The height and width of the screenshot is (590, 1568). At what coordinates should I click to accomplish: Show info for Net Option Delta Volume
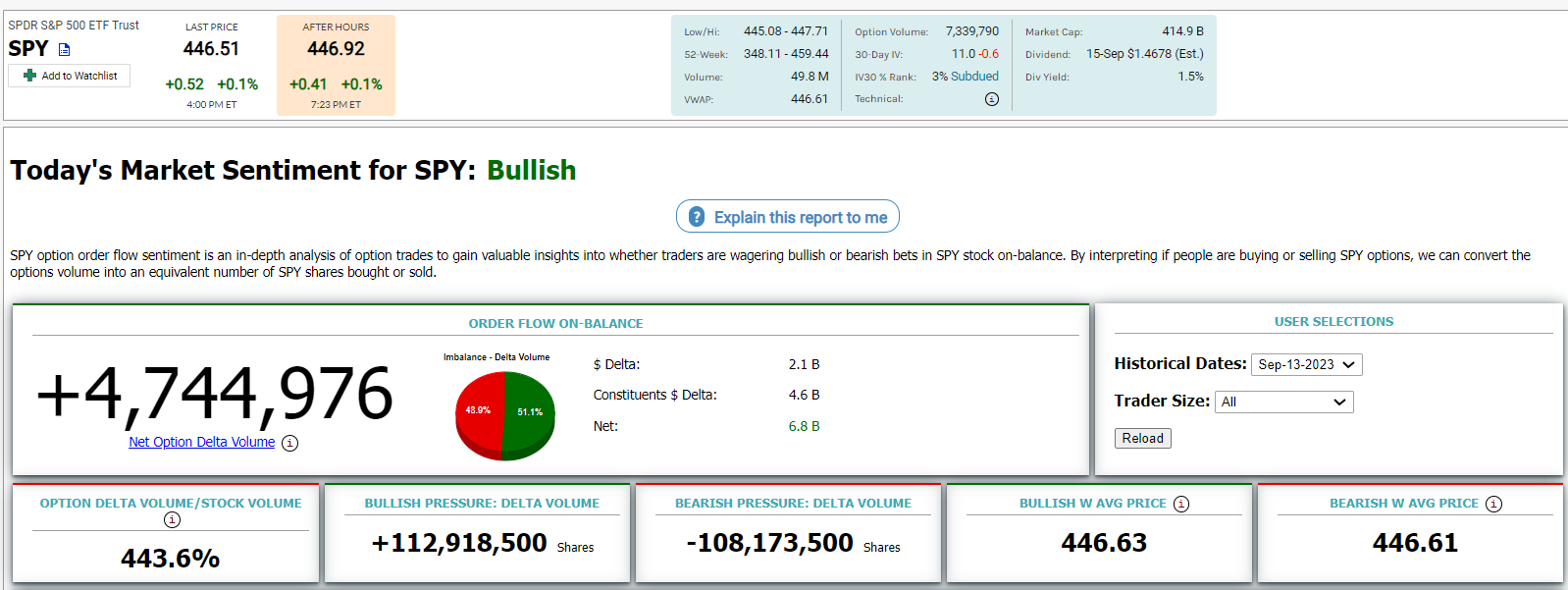(x=289, y=444)
